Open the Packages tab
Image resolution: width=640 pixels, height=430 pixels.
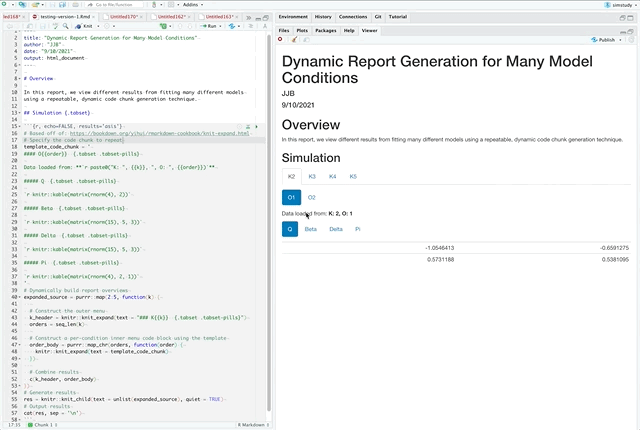326,31
